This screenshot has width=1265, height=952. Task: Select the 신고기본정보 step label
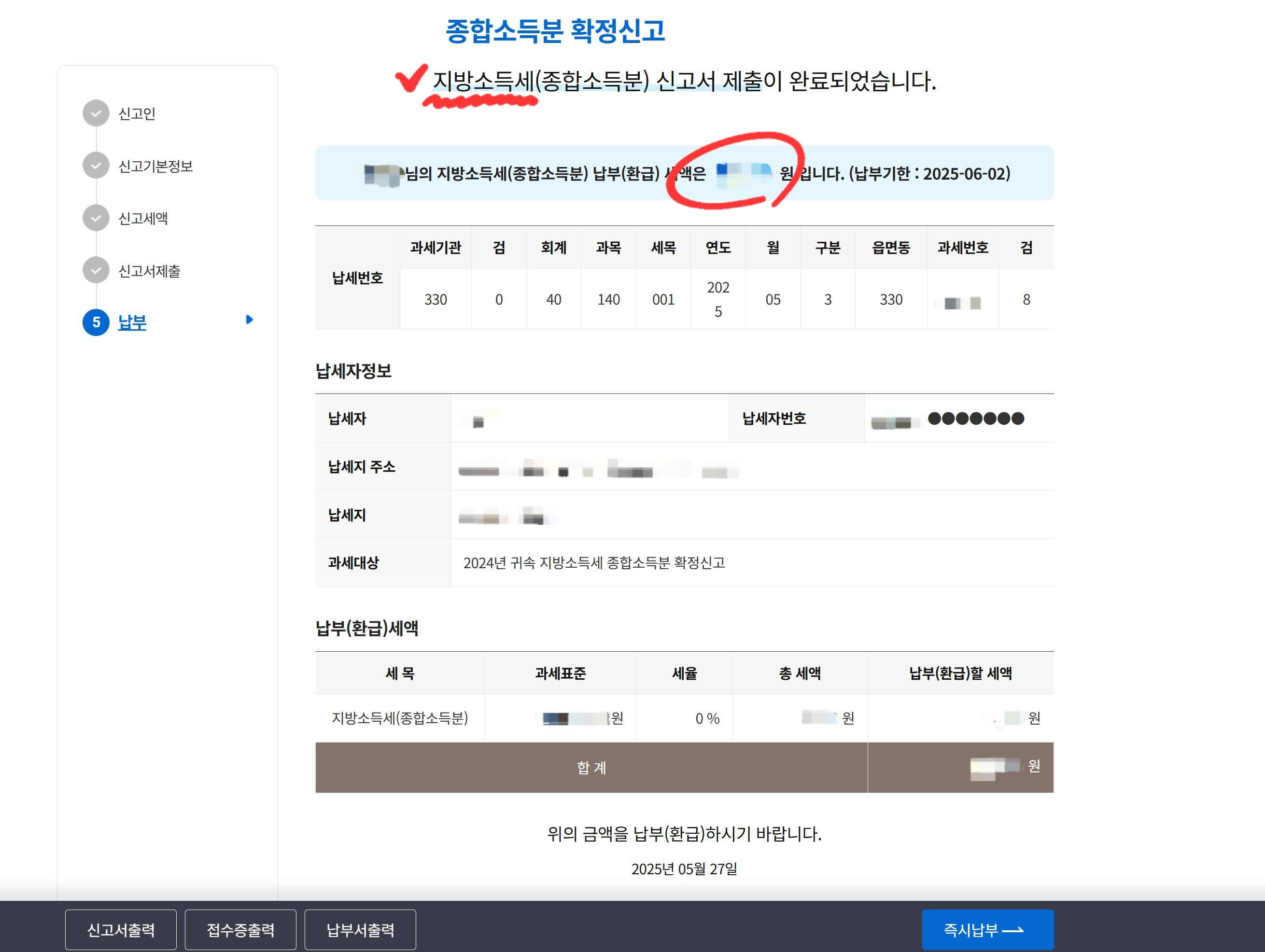(155, 167)
